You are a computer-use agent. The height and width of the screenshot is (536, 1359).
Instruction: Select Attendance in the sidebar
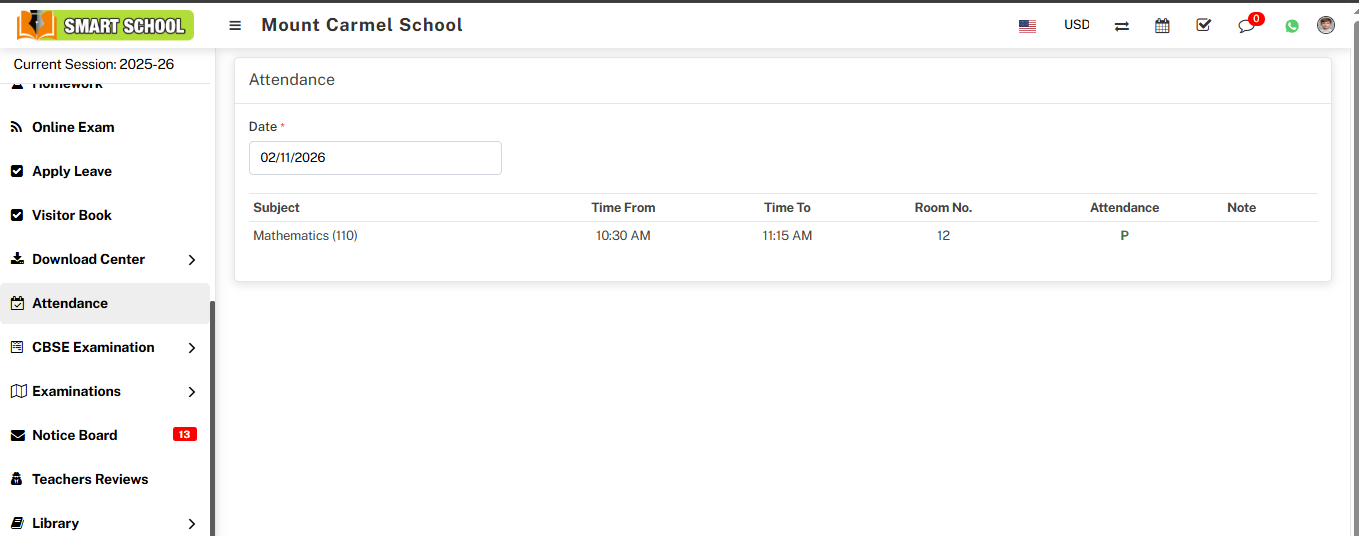click(x=105, y=303)
